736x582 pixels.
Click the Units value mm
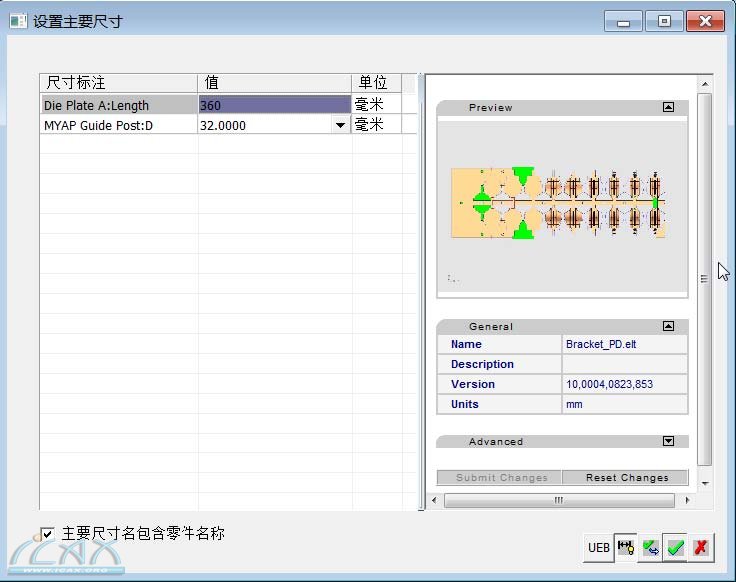[624, 404]
